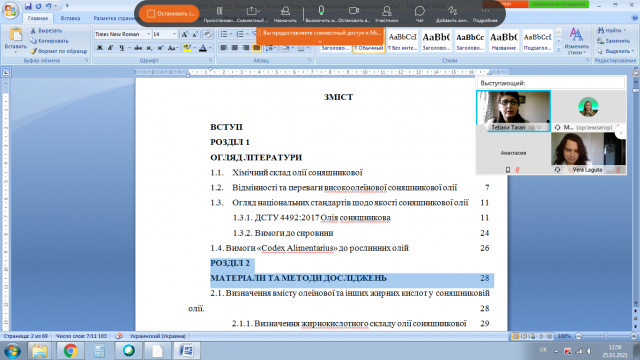This screenshot has width=640, height=360.
Task: Click the zoom slider in status bar
Action: [x=606, y=336]
